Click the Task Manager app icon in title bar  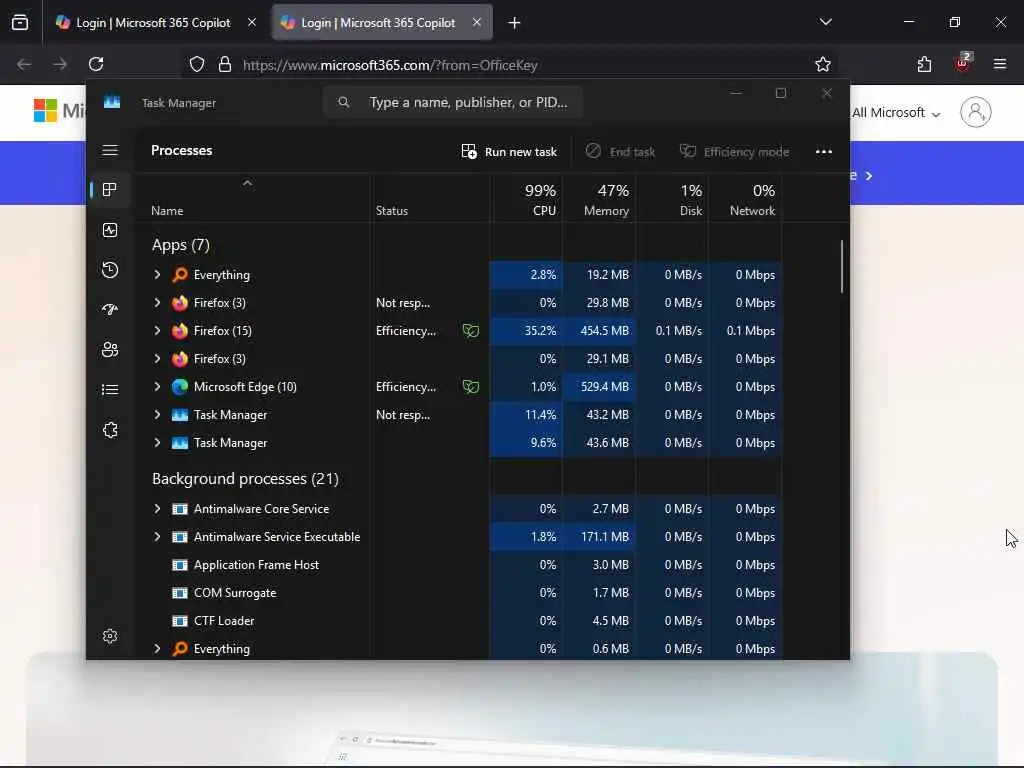click(112, 103)
